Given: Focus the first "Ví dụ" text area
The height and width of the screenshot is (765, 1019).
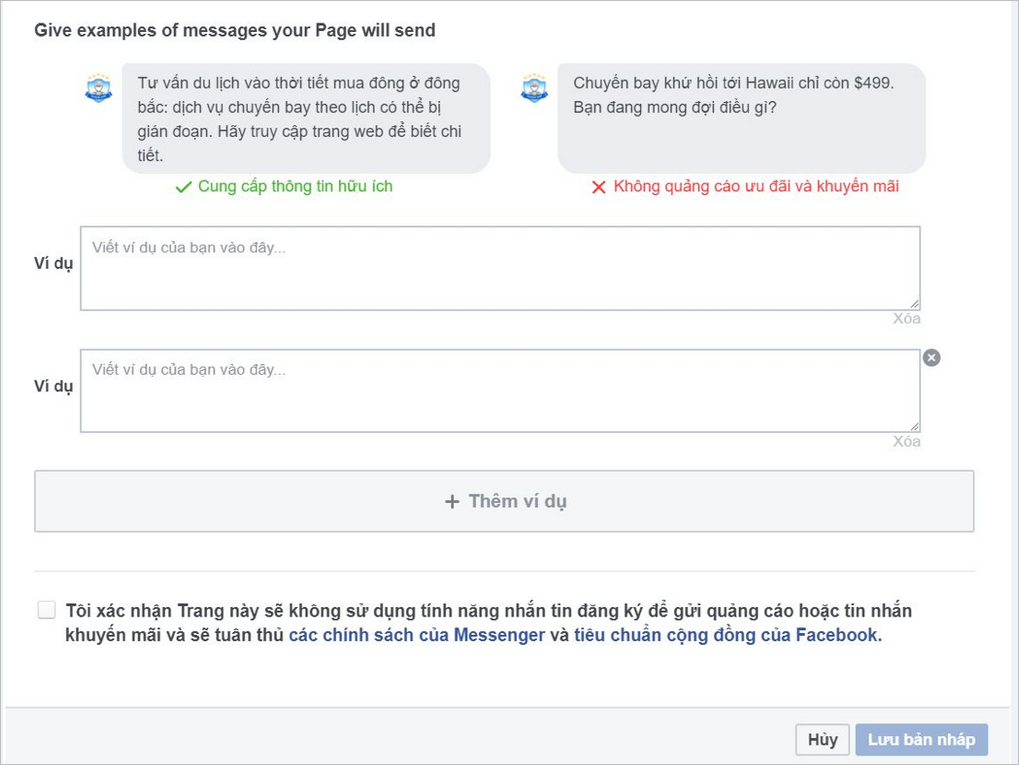Looking at the screenshot, I should (500, 268).
